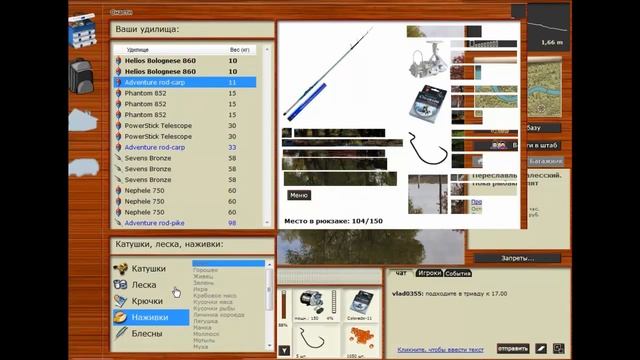Click the car travel icon in sidebar
The height and width of the screenshot is (360, 640).
pos(84,167)
